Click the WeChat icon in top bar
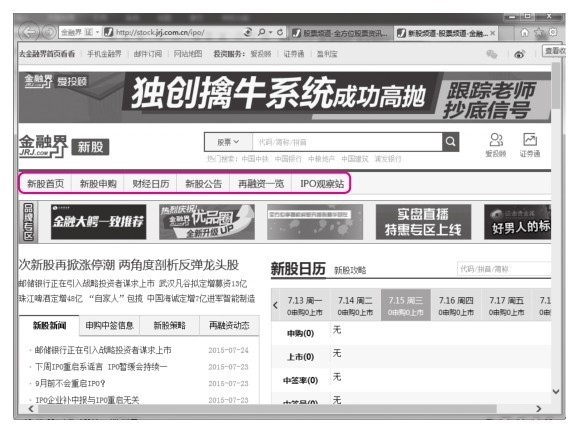Viewport: 577px width, 431px height. pos(492,54)
